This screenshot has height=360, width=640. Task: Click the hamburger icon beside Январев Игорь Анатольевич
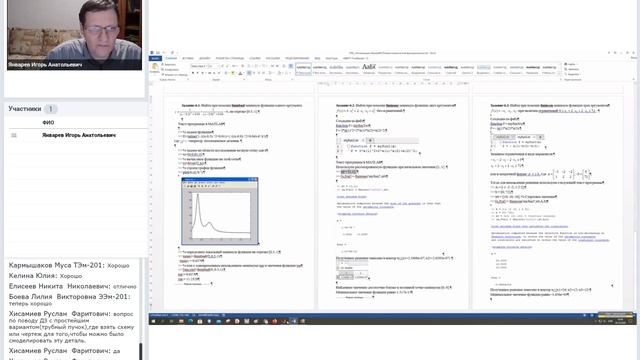click(14, 135)
